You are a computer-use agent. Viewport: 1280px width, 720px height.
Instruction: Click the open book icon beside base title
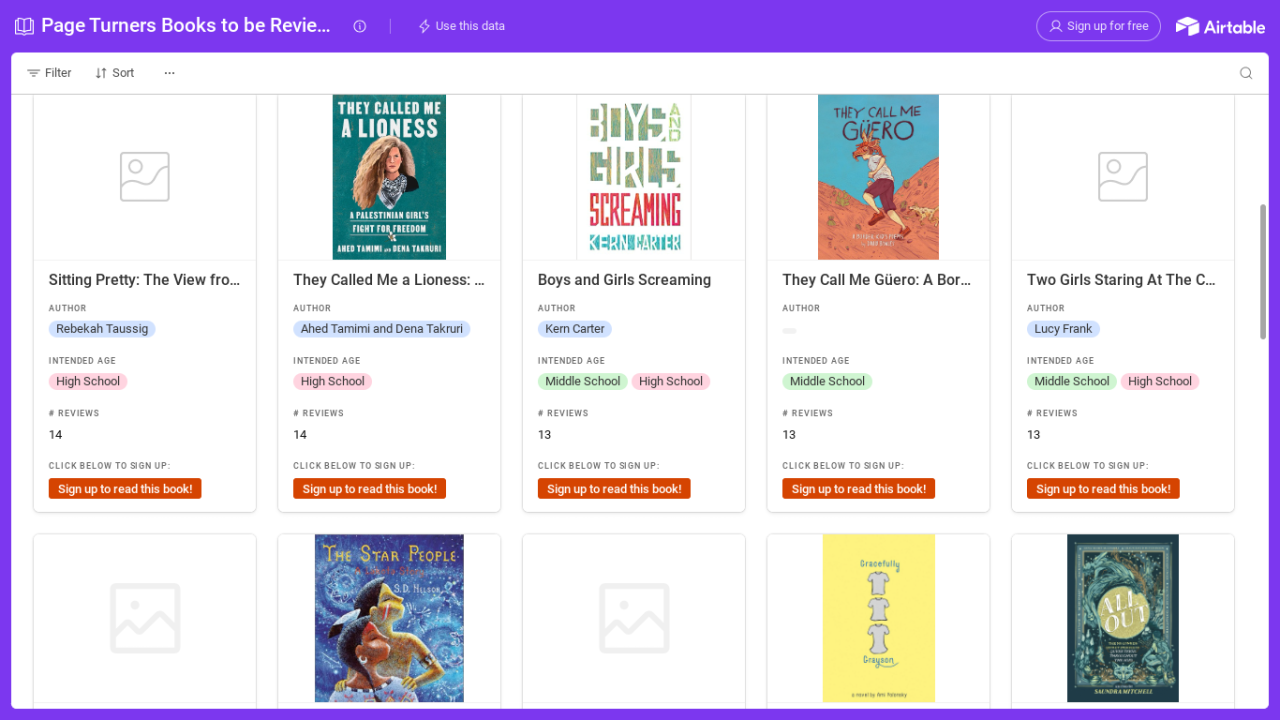24,26
